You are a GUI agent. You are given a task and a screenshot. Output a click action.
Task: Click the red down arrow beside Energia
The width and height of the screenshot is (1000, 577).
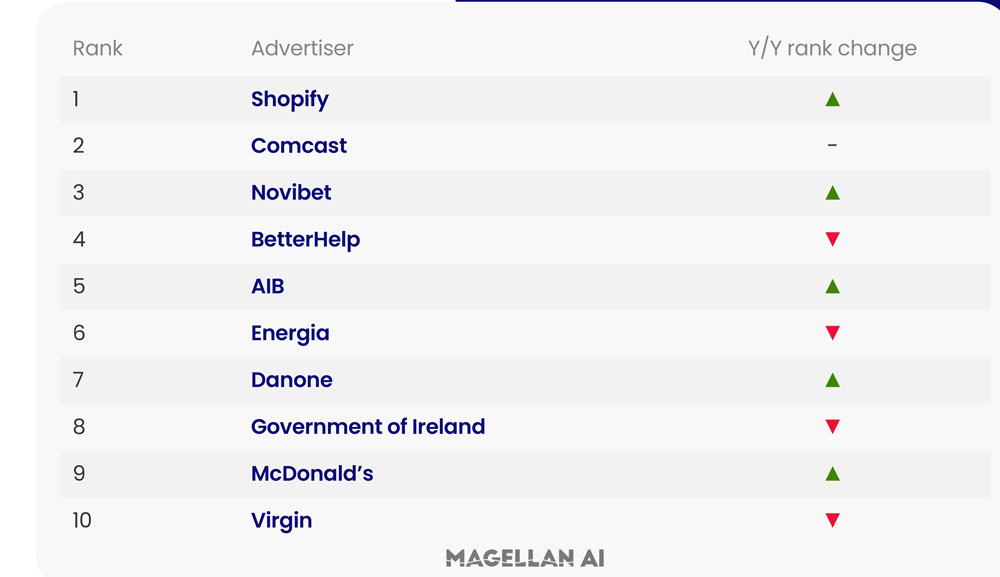pos(832,333)
